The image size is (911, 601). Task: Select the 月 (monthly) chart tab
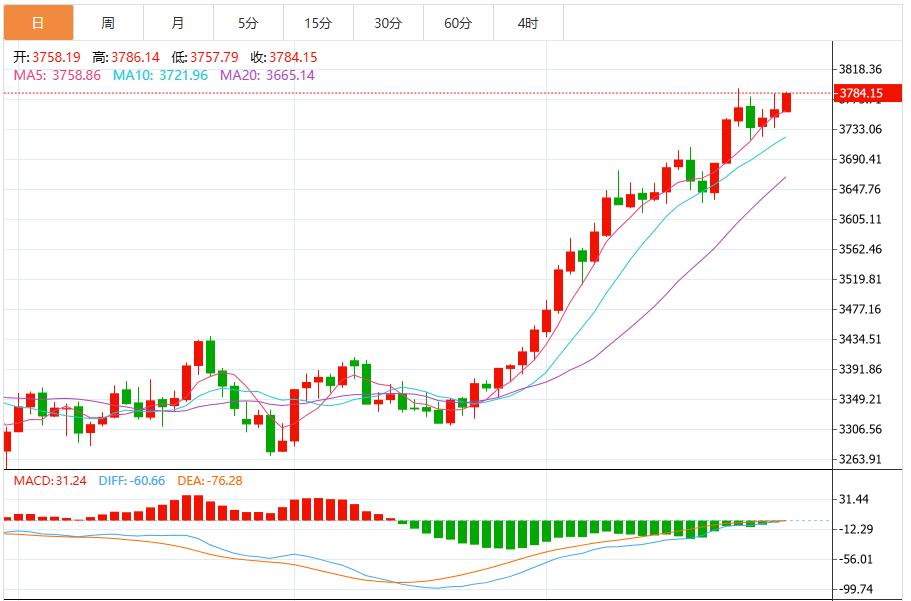point(177,23)
